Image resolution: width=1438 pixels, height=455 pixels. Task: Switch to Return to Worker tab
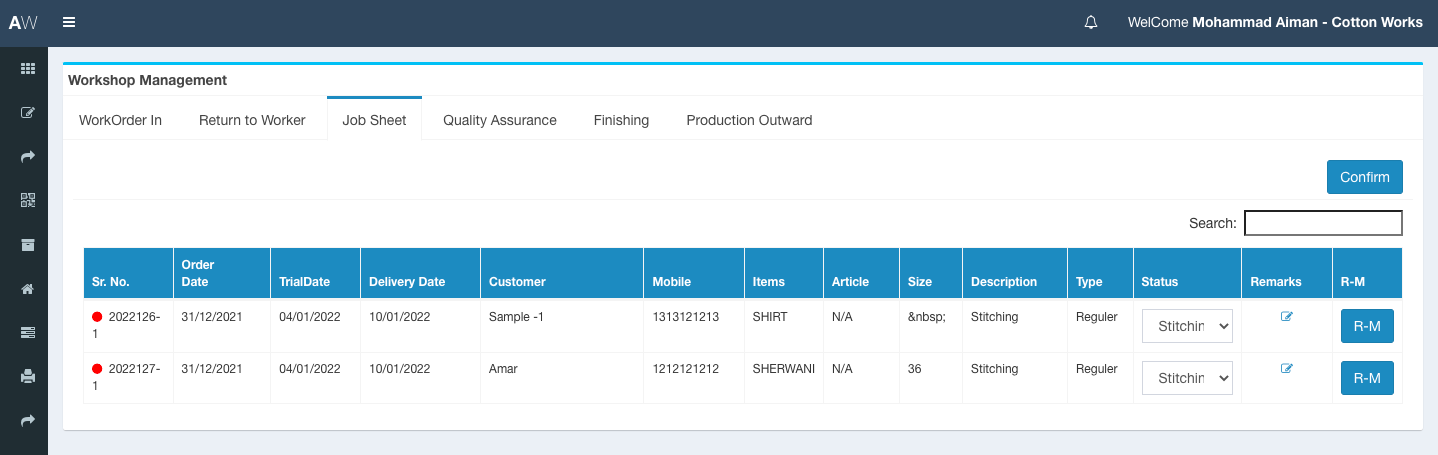click(x=252, y=120)
